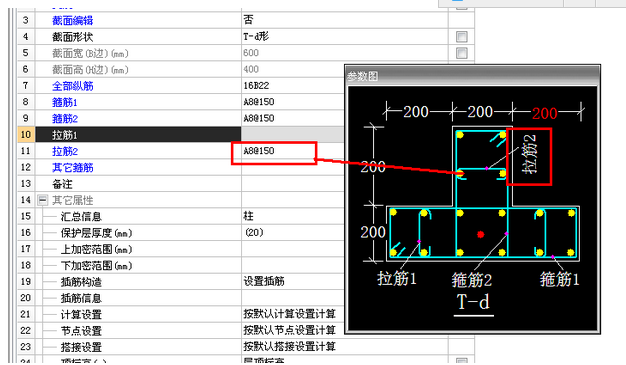
Task: Click the greyed 600 section width value
Action: tap(251, 53)
